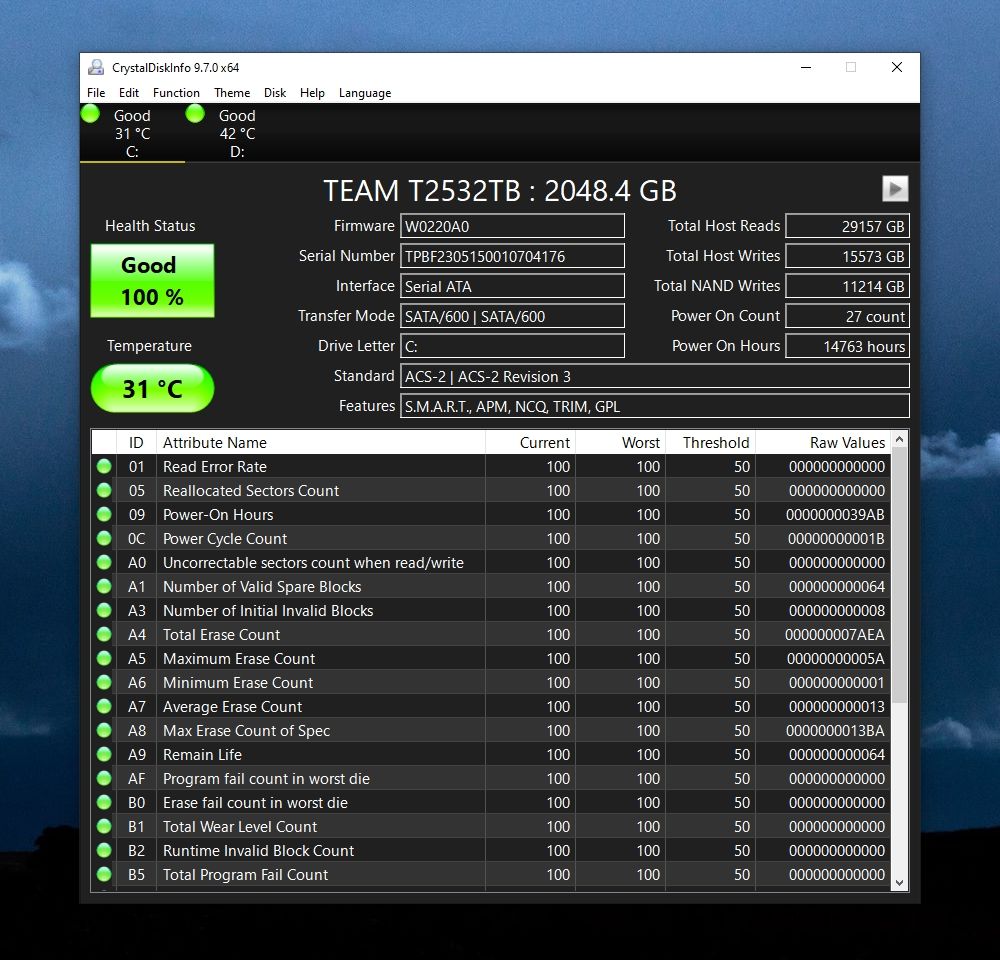Image resolution: width=1000 pixels, height=960 pixels.
Task: Open the Function menu
Action: 176,93
